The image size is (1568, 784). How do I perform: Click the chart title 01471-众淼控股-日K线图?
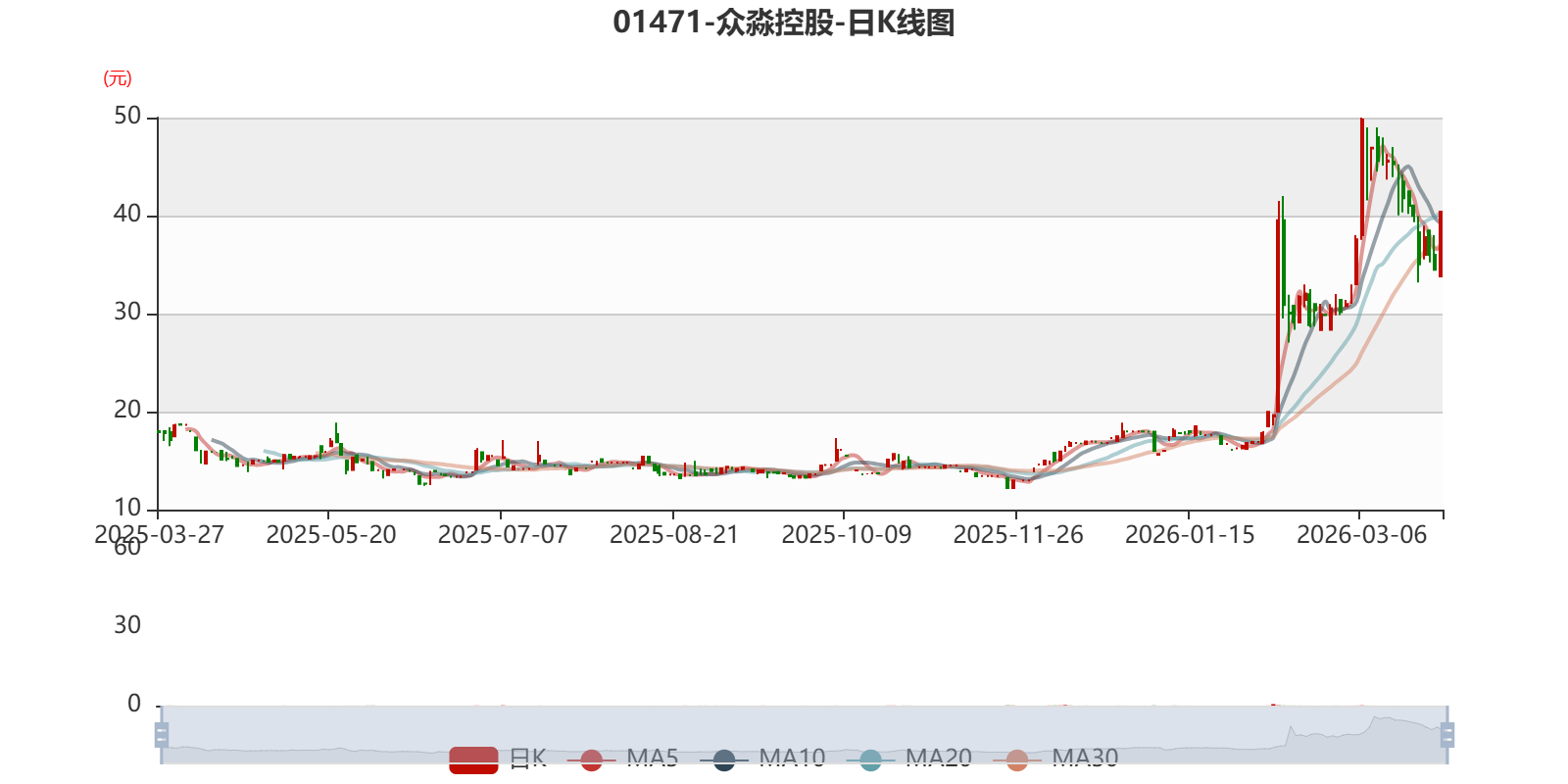784,23
